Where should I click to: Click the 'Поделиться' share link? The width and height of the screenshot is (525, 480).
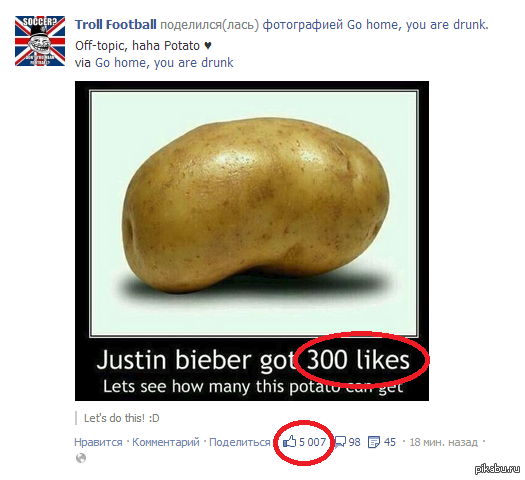tap(240, 442)
